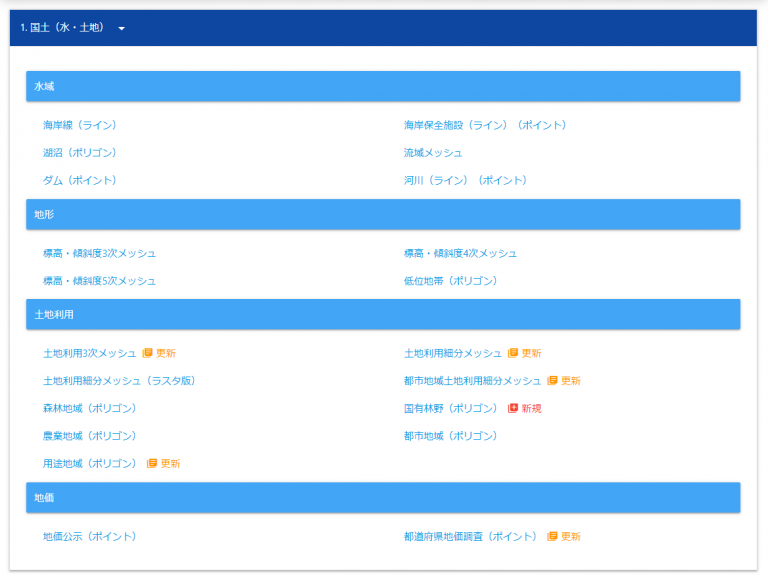Click red new icon beside 国有林野
Viewport: 768px width, 575px height.
513,408
